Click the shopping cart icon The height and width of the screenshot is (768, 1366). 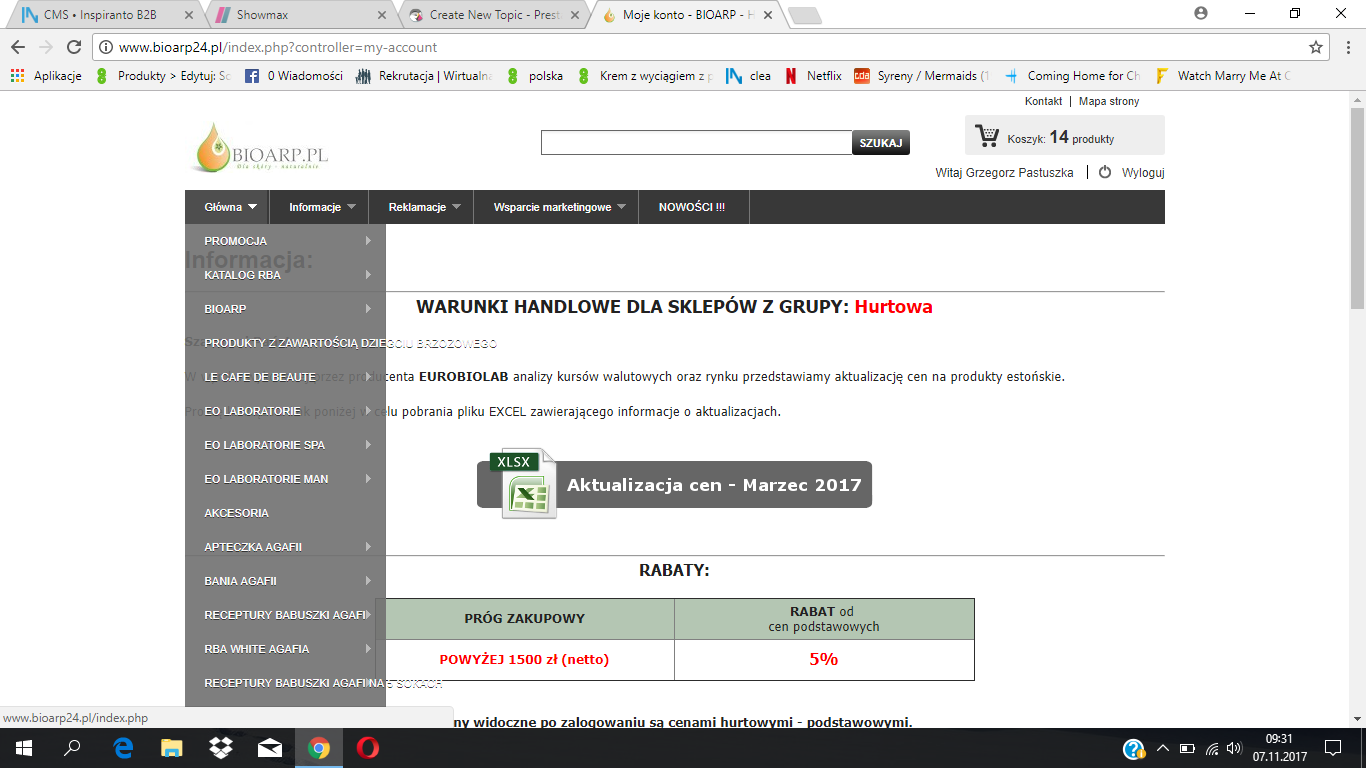coord(987,136)
